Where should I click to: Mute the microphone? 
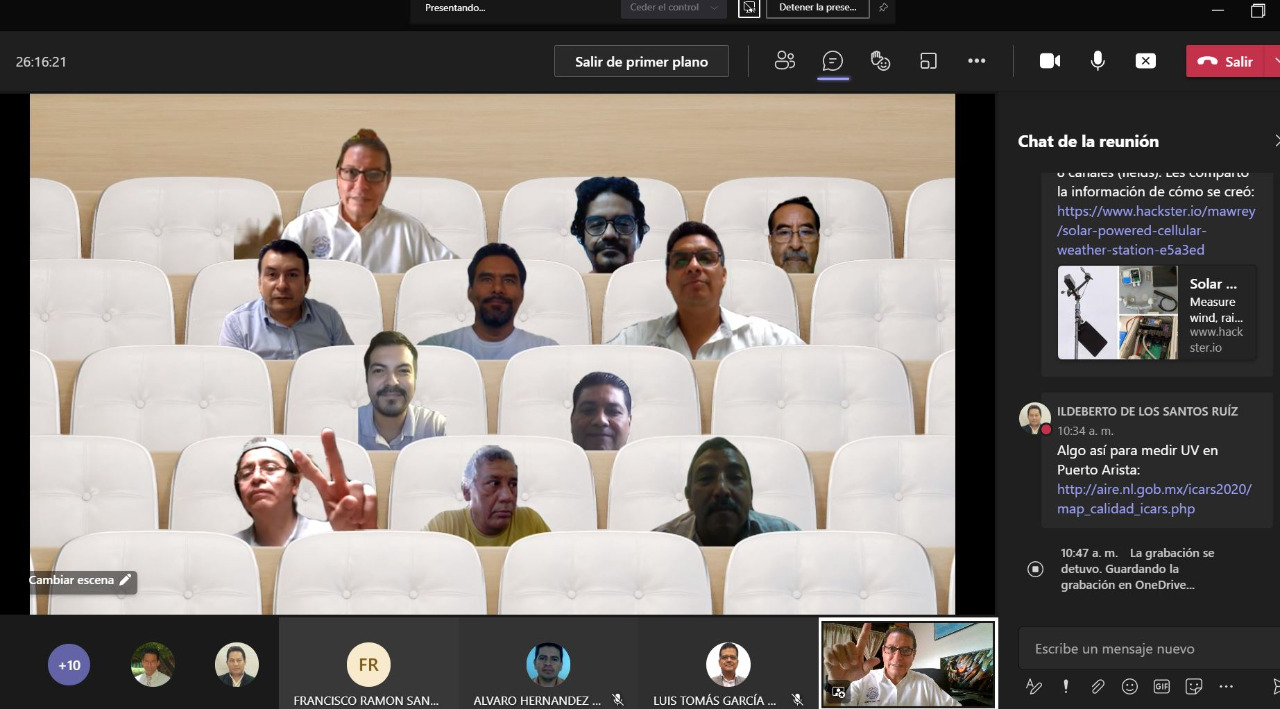[1098, 61]
